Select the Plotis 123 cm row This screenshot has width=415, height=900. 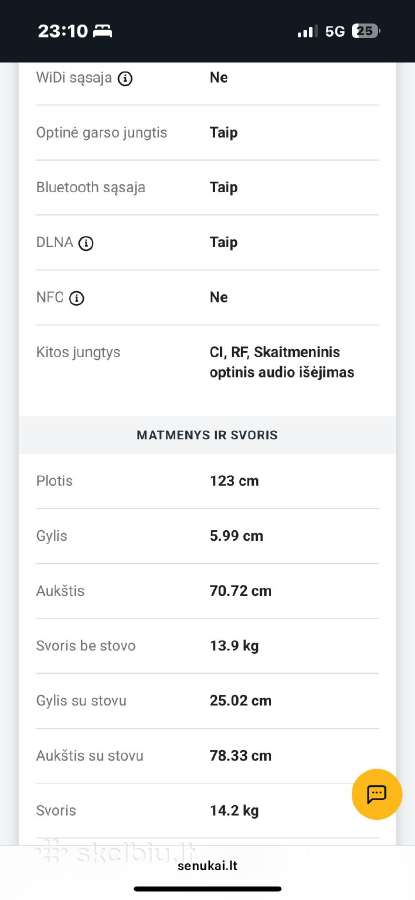pyautogui.click(x=207, y=481)
